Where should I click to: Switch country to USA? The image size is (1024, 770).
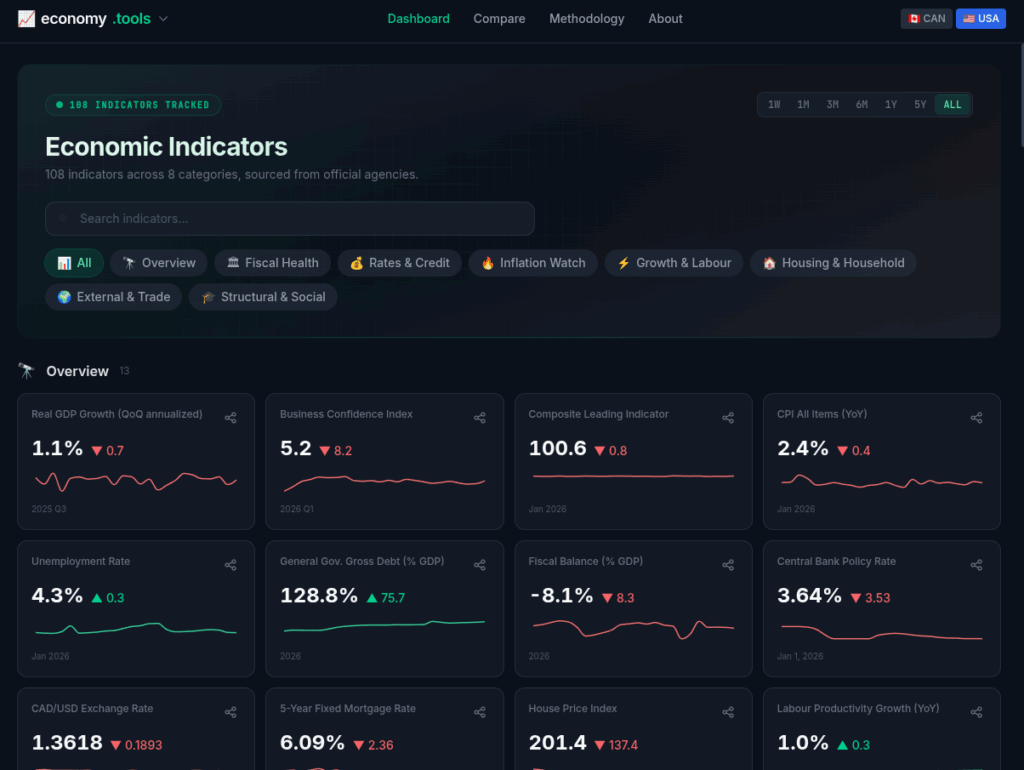pos(980,18)
